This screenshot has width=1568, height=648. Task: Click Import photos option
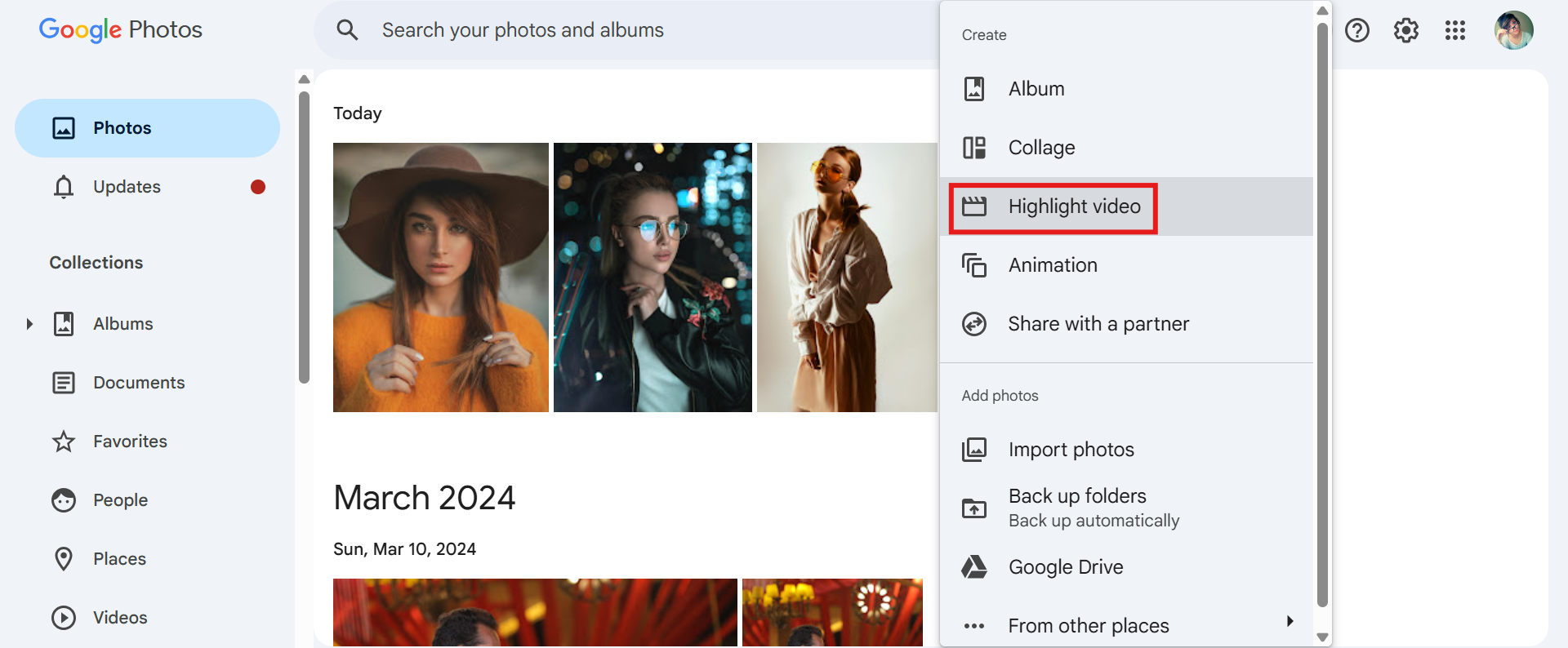pos(1071,450)
